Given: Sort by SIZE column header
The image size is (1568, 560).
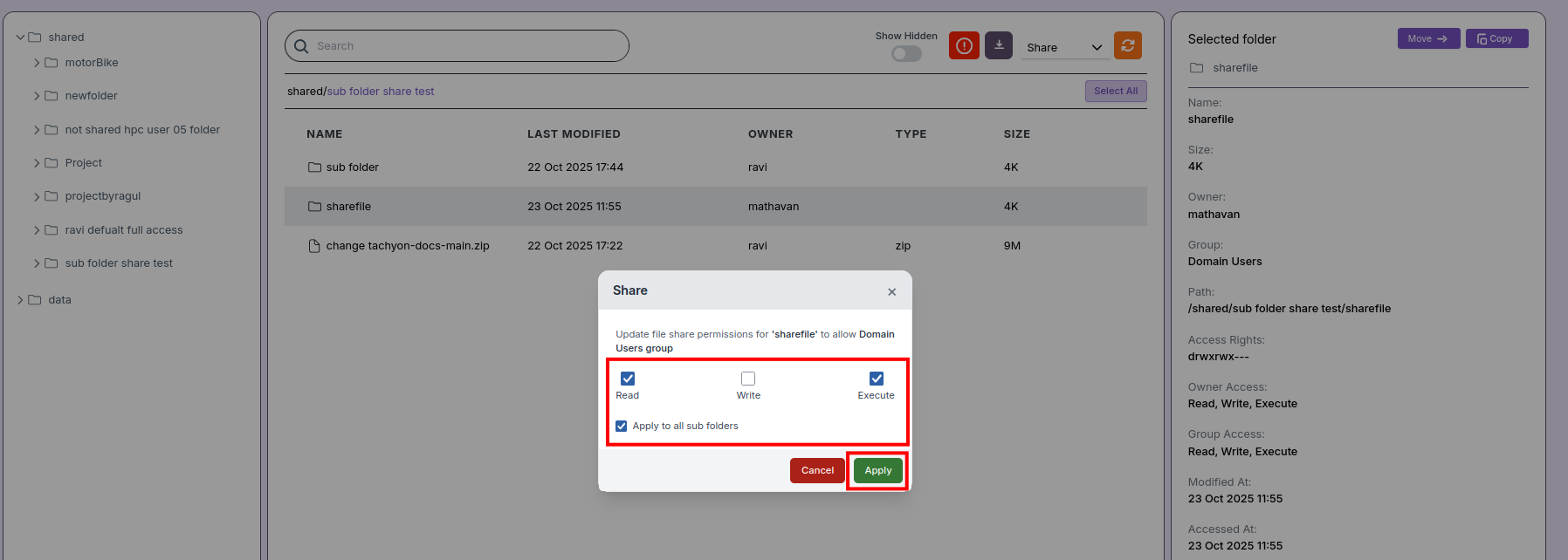Looking at the screenshot, I should (1016, 134).
